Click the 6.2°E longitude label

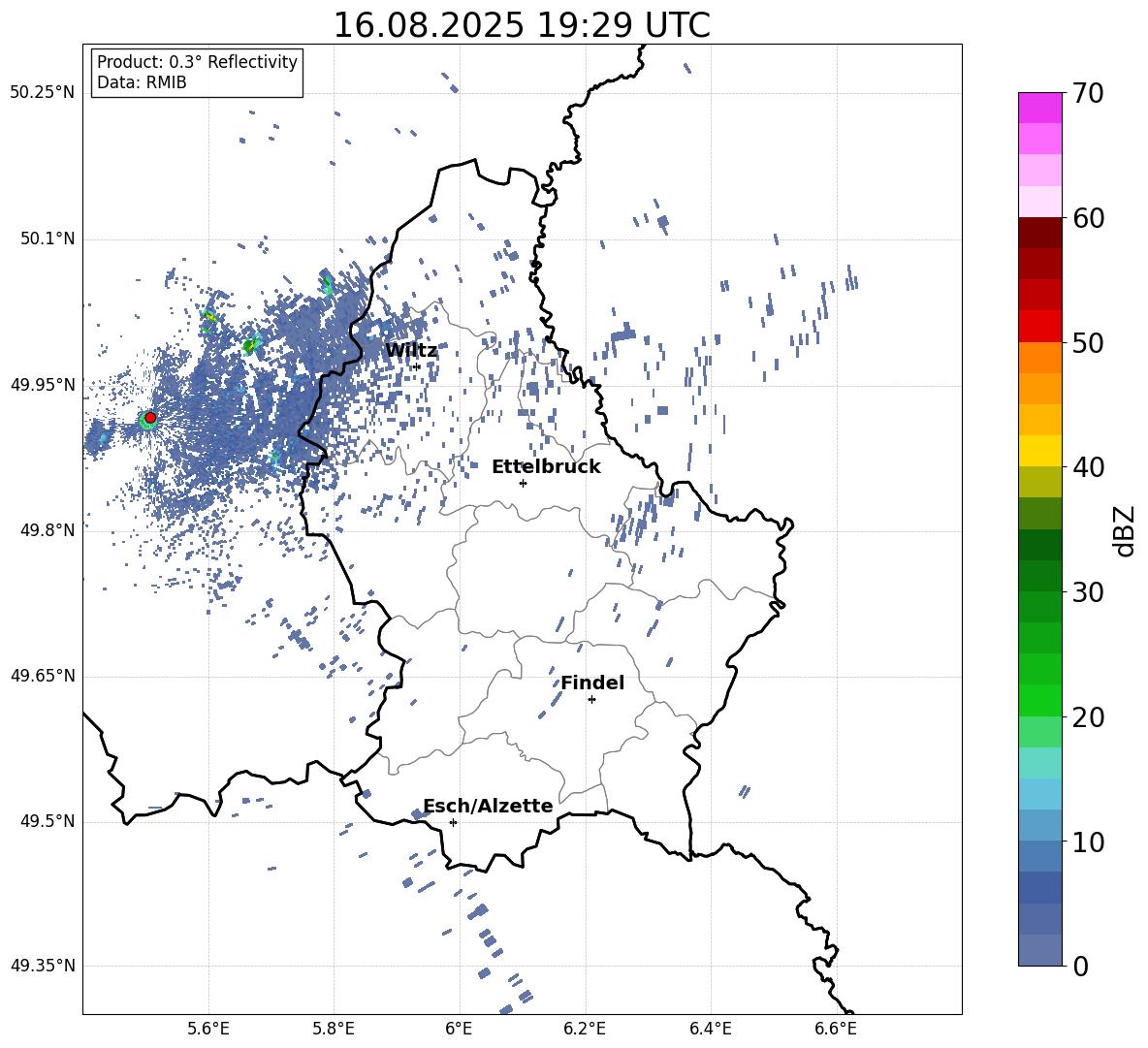point(585,1030)
